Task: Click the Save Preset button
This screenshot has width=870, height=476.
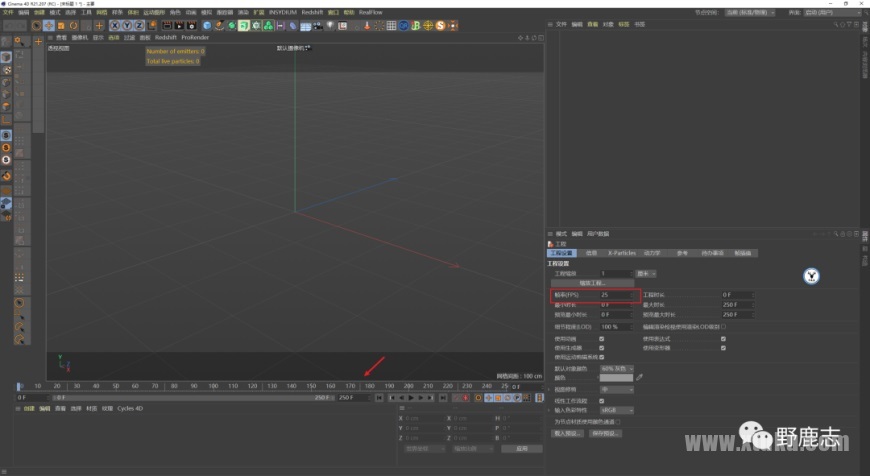Action: pos(605,433)
